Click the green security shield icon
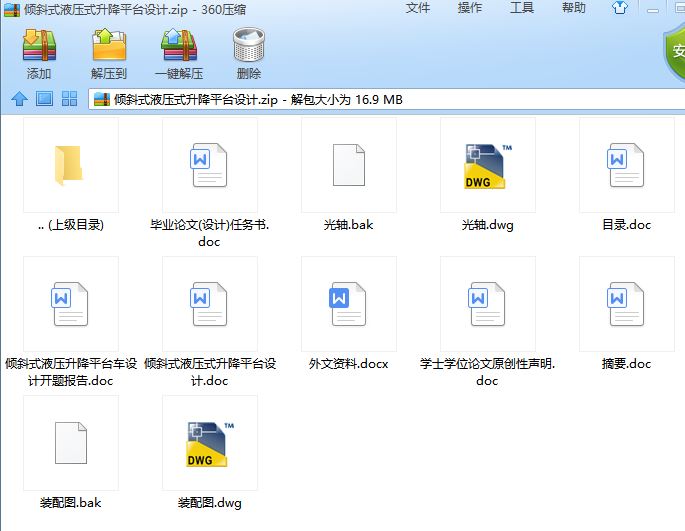This screenshot has width=685, height=531. 675,52
